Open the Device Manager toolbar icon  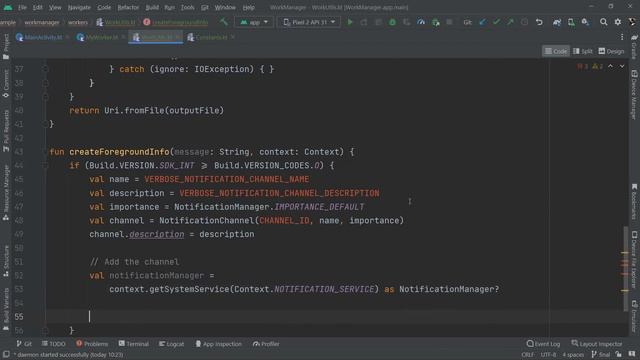point(571,22)
